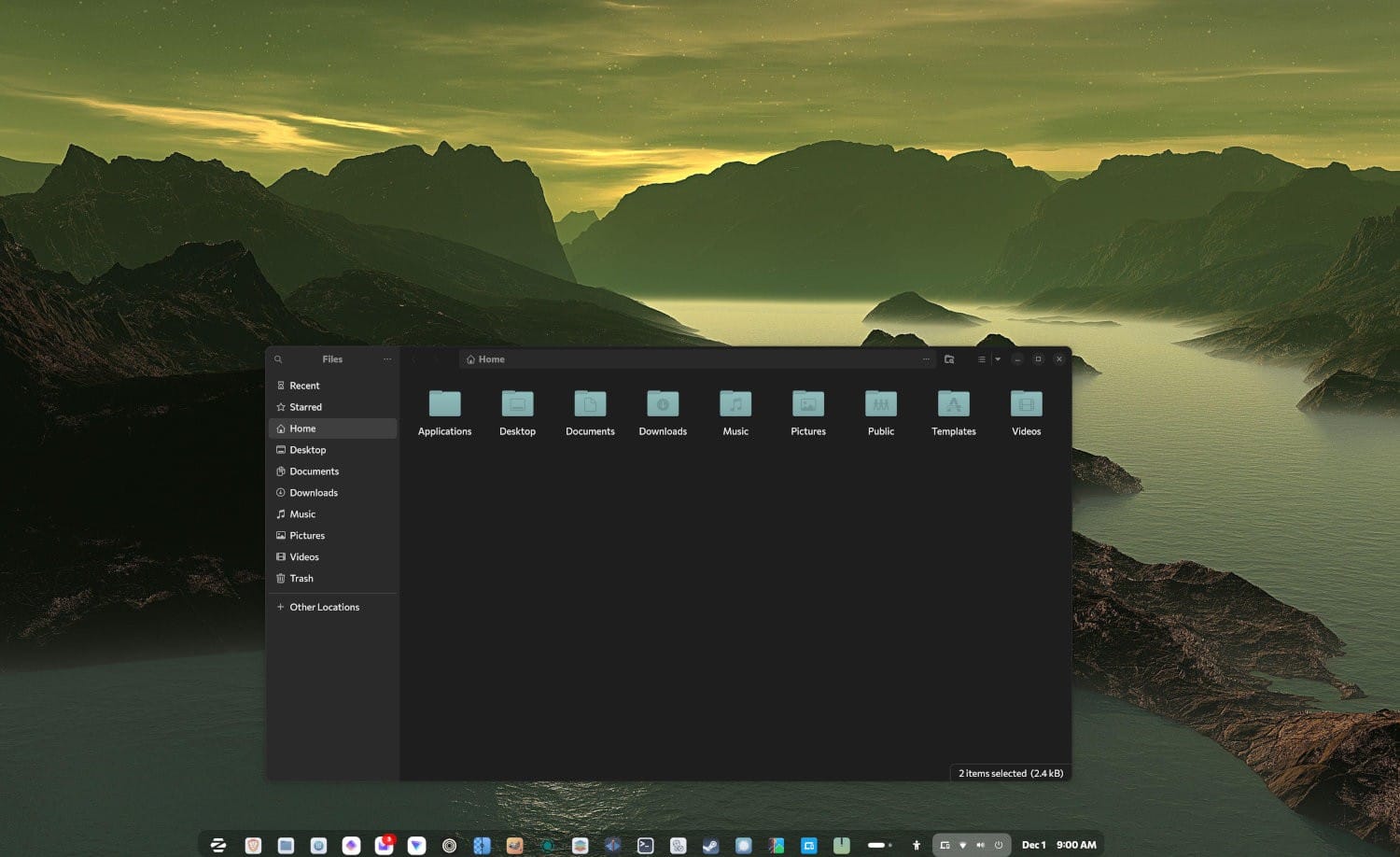The height and width of the screenshot is (857, 1400).
Task: Open the Zorin menu from the dock
Action: tap(218, 845)
